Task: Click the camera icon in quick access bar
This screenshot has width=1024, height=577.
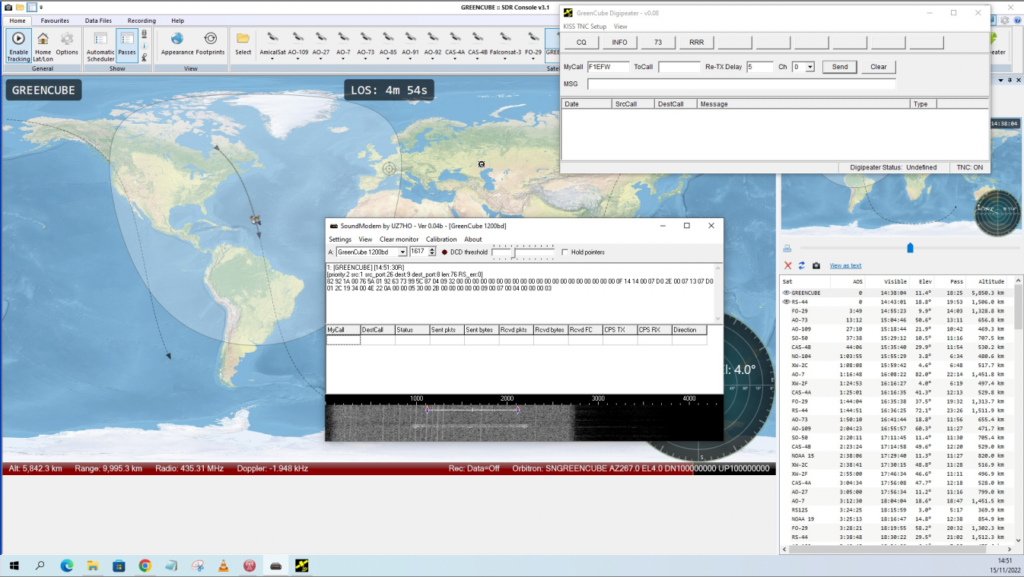Action: pos(8,7)
